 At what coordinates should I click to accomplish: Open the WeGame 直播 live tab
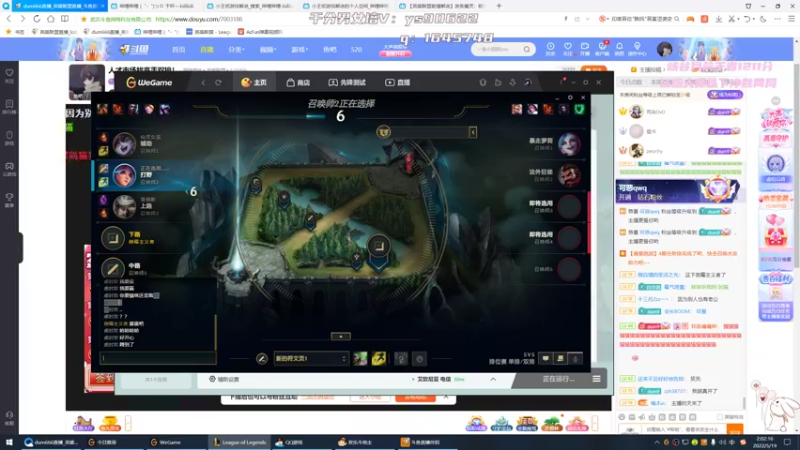397,82
